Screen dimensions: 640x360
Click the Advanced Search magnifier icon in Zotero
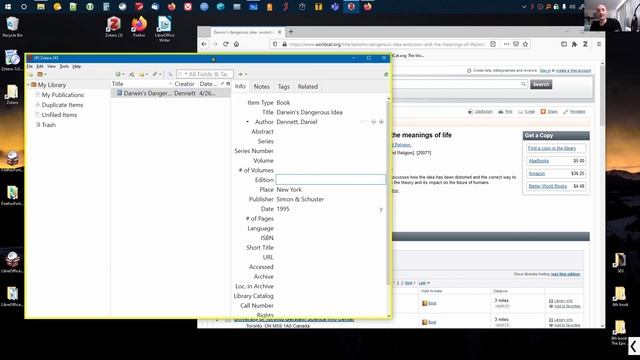pyautogui.click(x=170, y=74)
